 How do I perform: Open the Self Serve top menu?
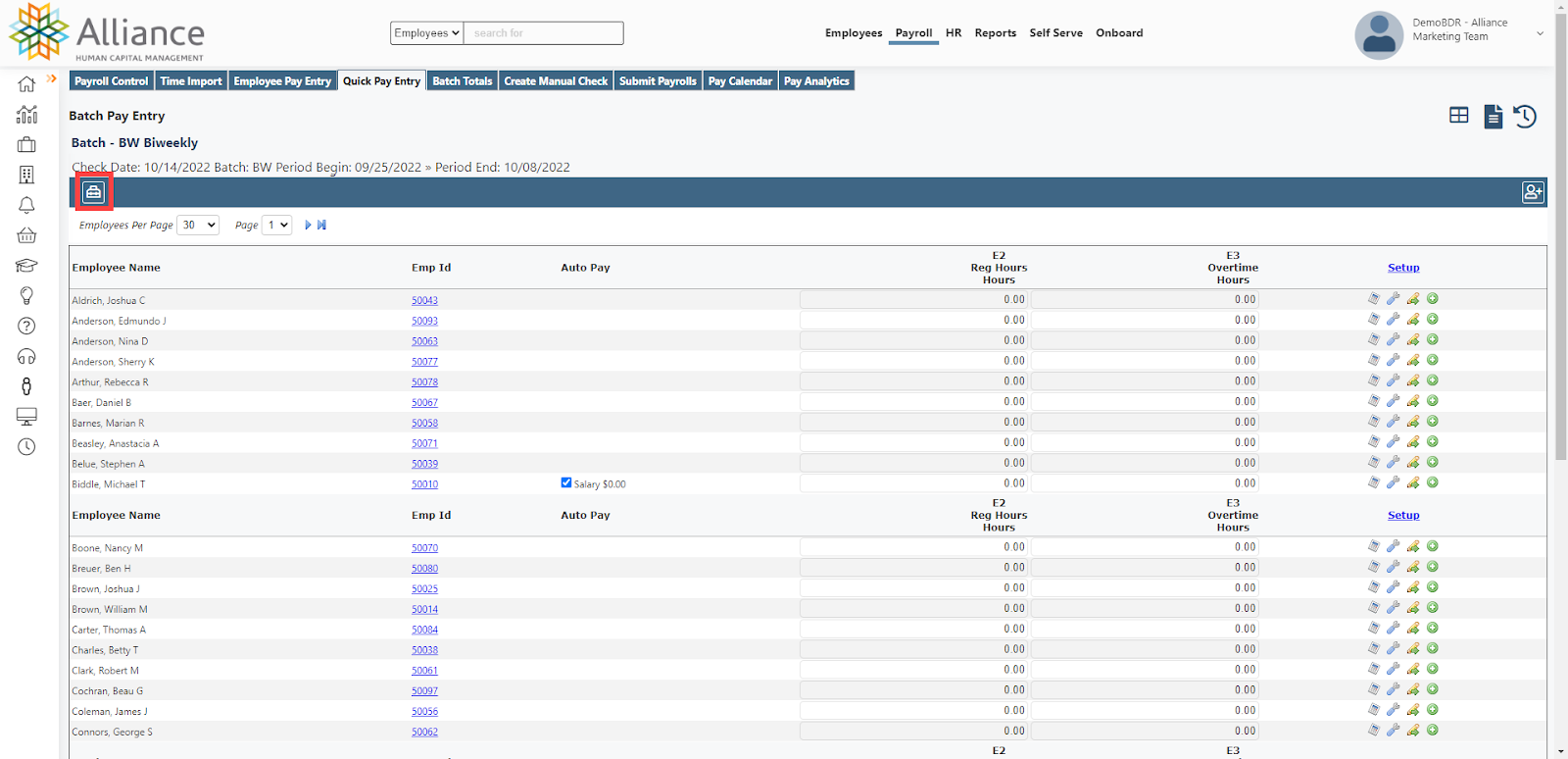pos(1056,33)
